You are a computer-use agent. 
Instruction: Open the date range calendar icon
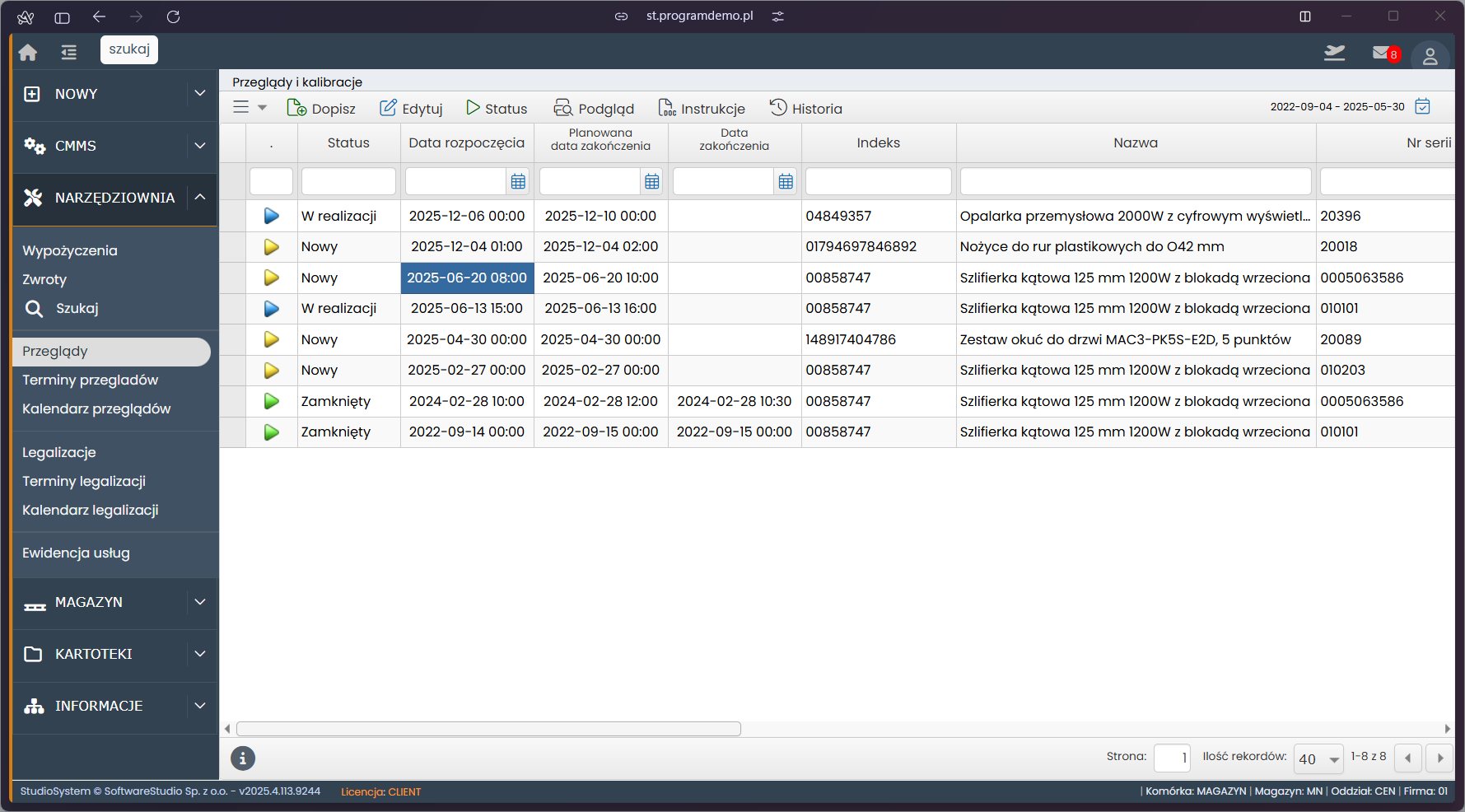(1422, 106)
